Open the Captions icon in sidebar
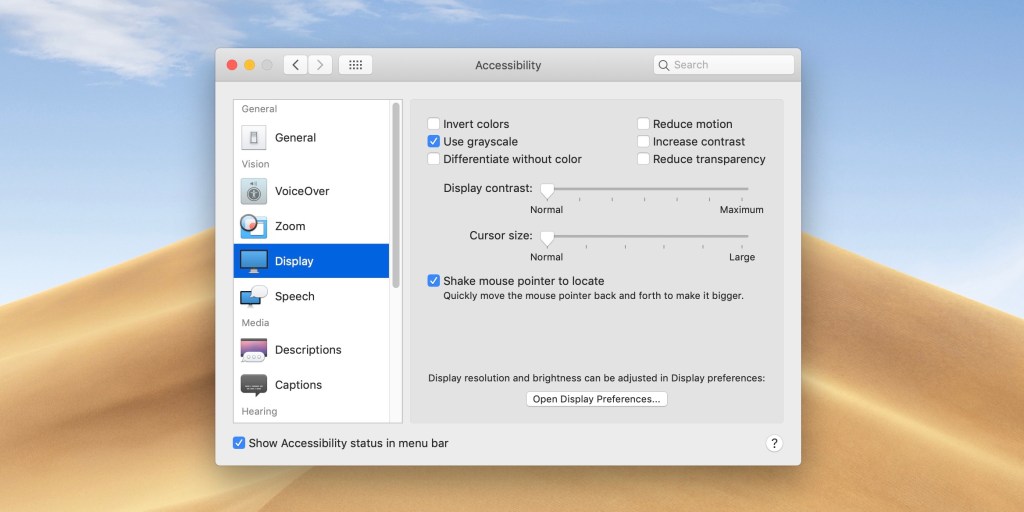 click(254, 385)
